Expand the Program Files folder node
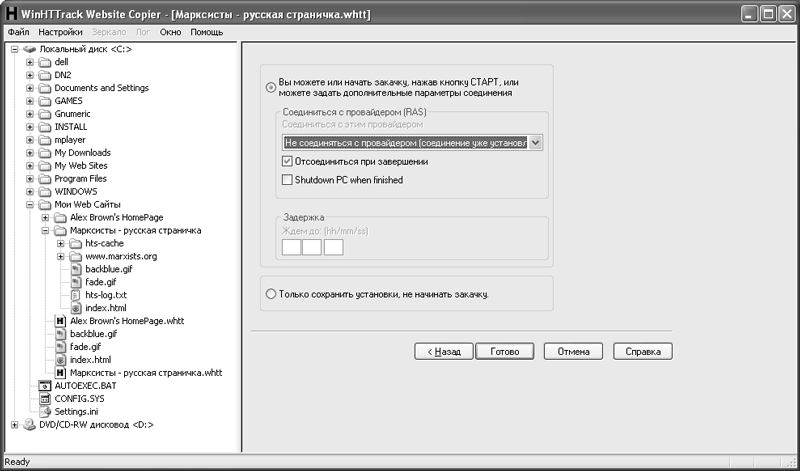800x471 pixels. tap(30, 178)
